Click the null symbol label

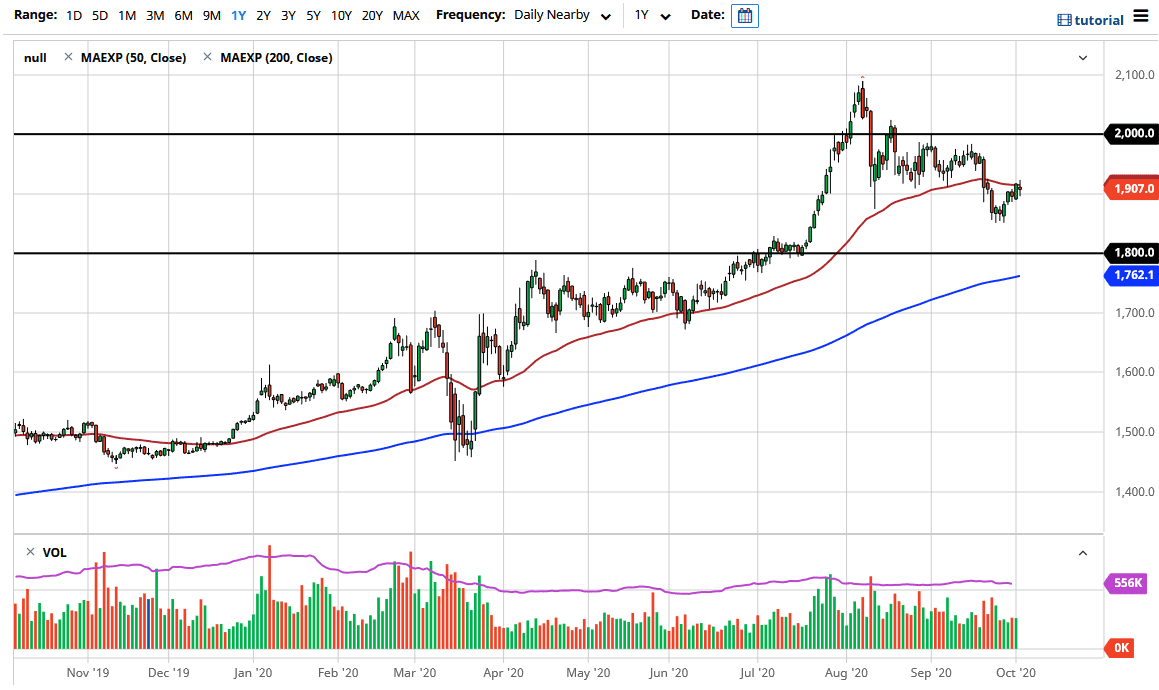click(35, 58)
